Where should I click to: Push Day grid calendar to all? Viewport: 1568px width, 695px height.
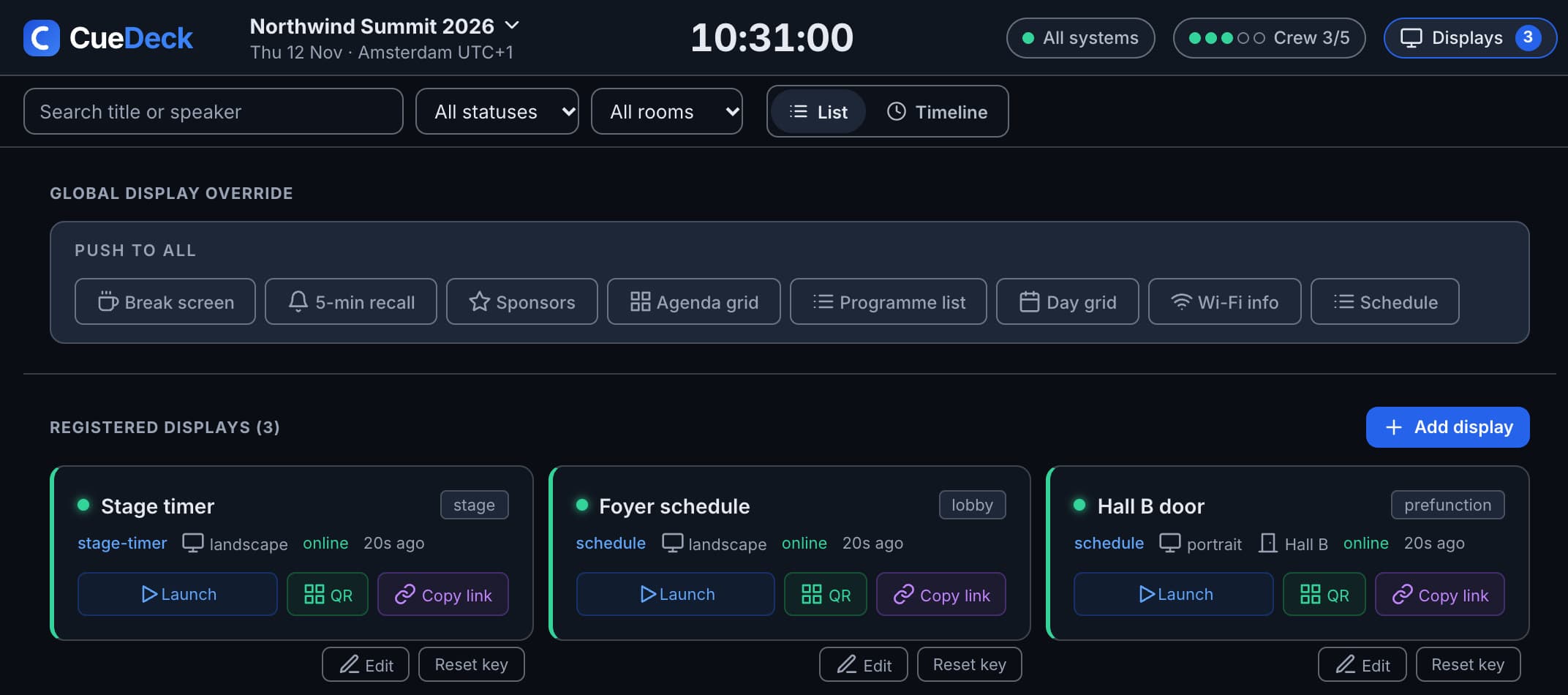pos(1068,301)
